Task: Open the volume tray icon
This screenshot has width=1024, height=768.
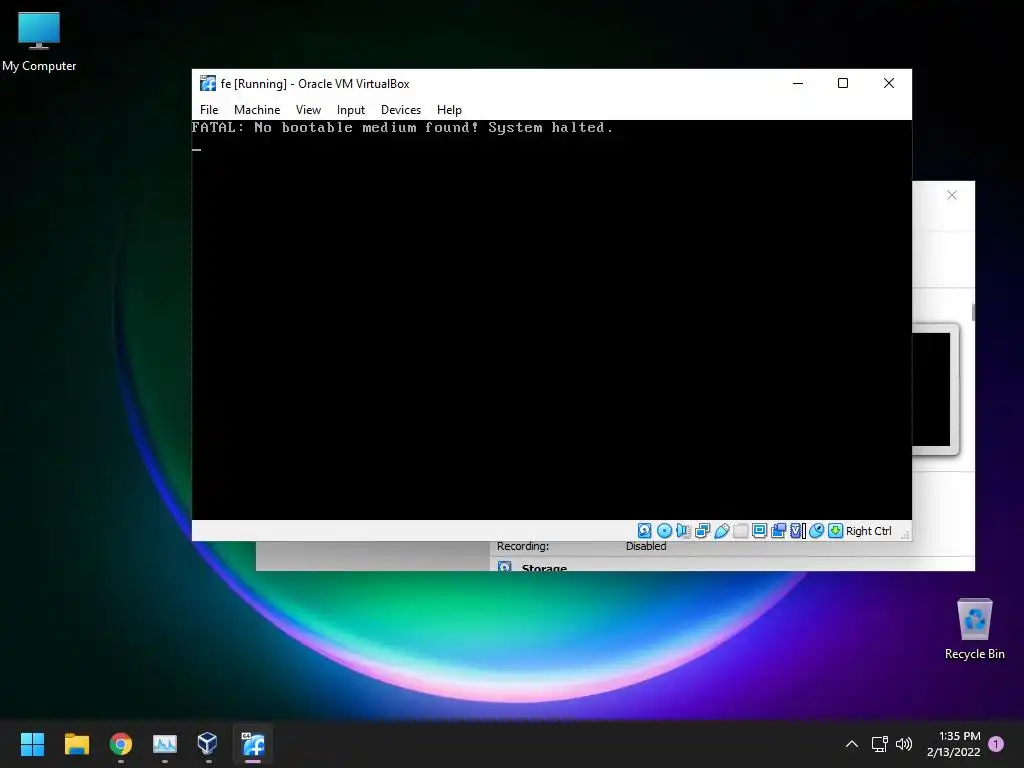Action: coord(904,744)
